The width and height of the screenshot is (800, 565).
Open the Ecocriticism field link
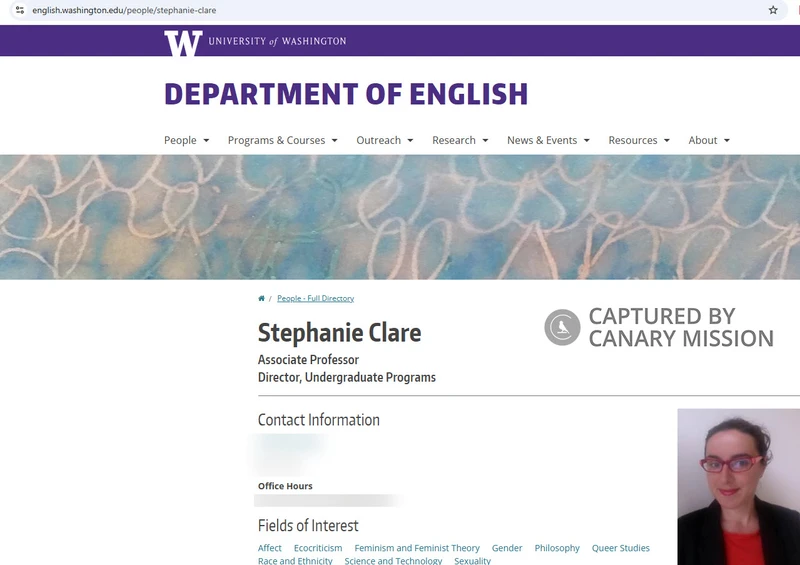click(x=318, y=548)
